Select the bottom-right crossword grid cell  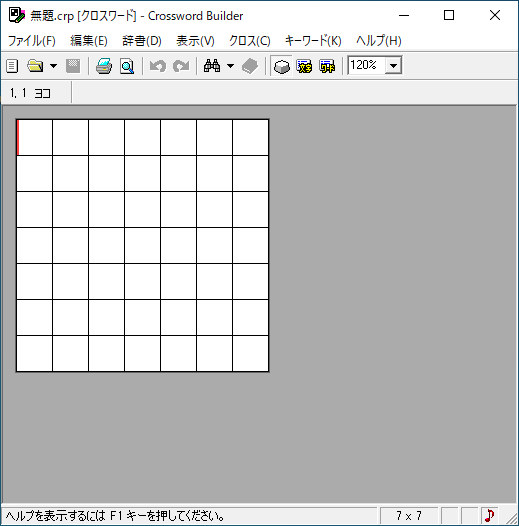tap(251, 353)
